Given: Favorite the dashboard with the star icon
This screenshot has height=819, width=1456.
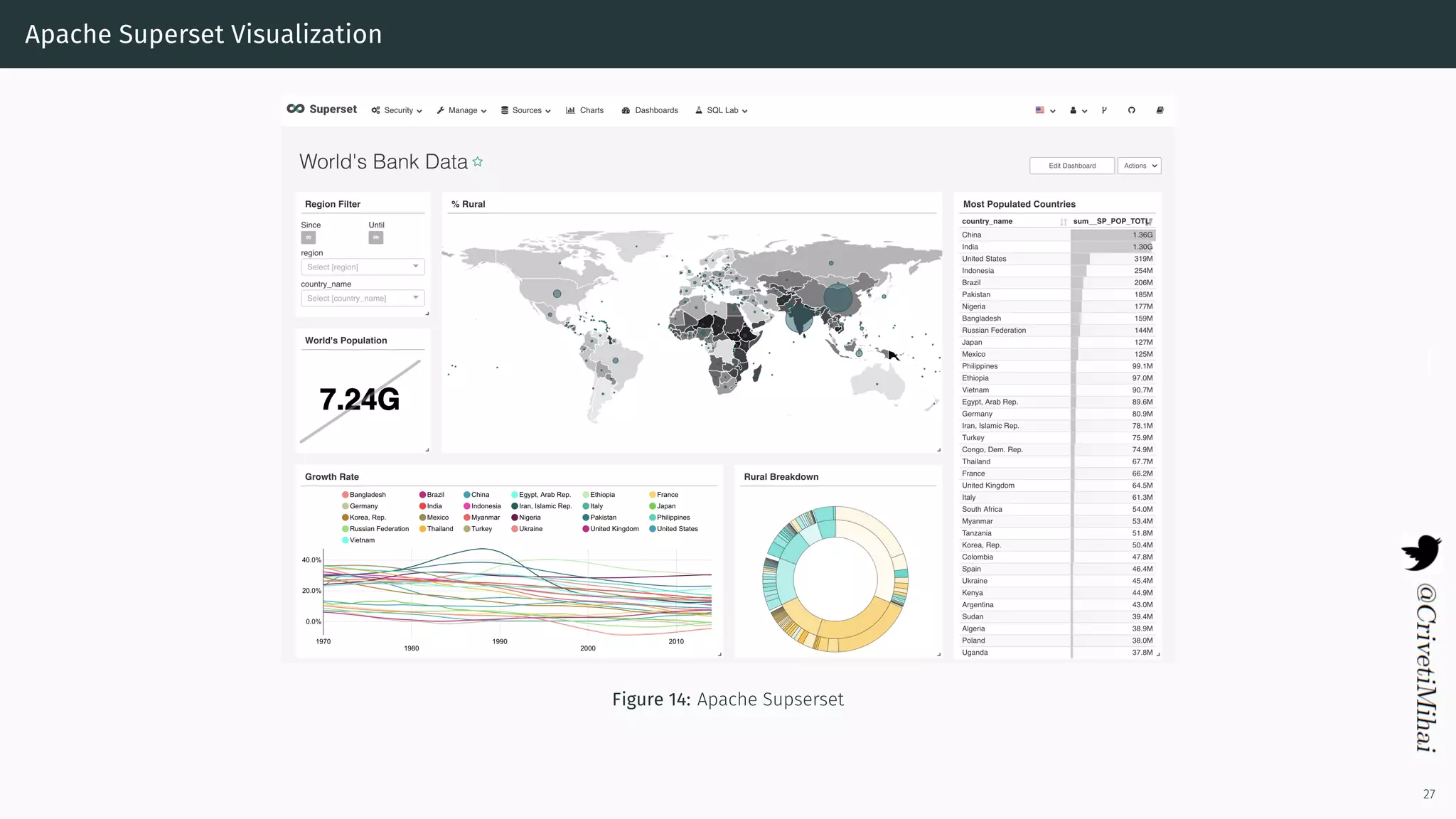Looking at the screenshot, I should pos(478,161).
